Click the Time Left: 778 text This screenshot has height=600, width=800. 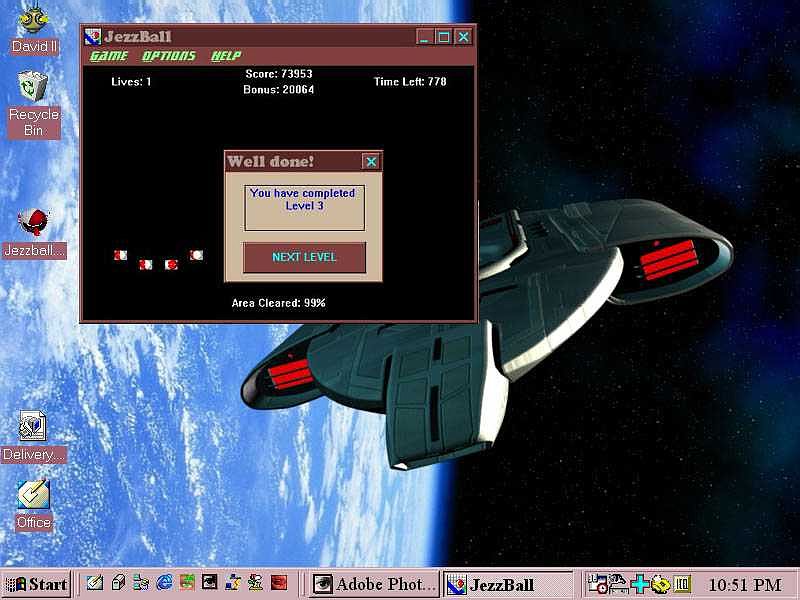click(410, 82)
